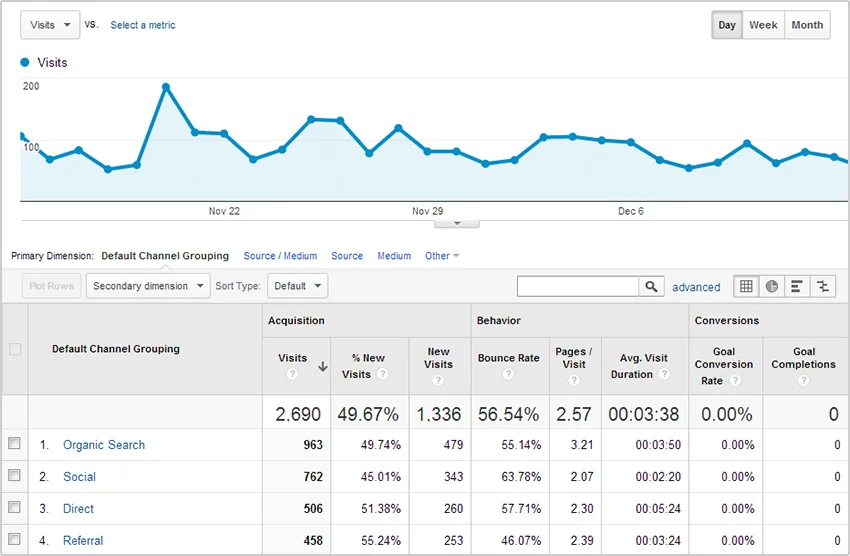Click Referral % new visits 55.24%
Screen dimensions: 850x556
point(381,541)
